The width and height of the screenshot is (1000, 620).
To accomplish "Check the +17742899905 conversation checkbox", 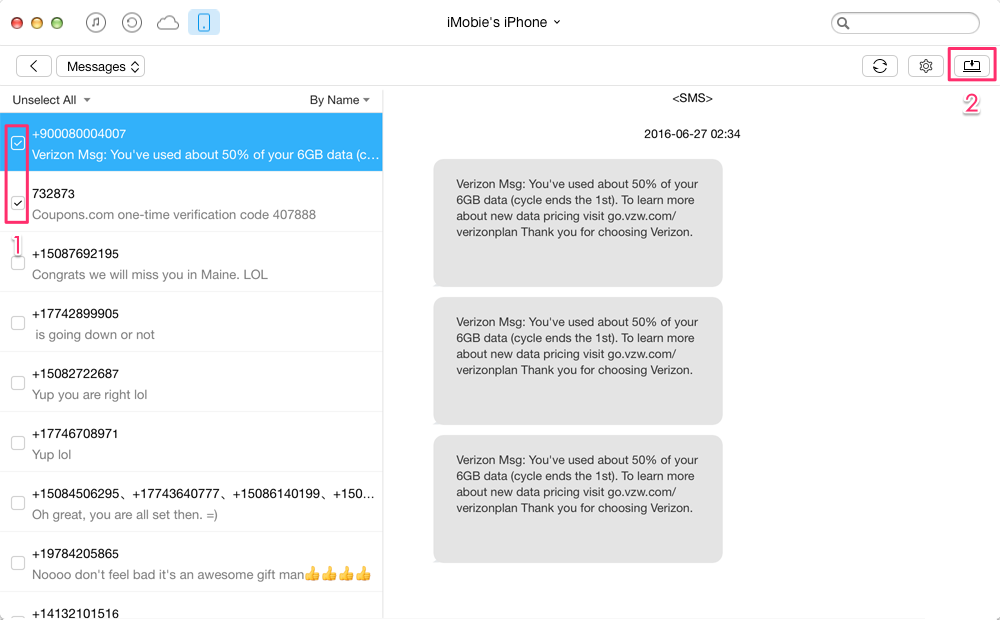I will pos(18,323).
